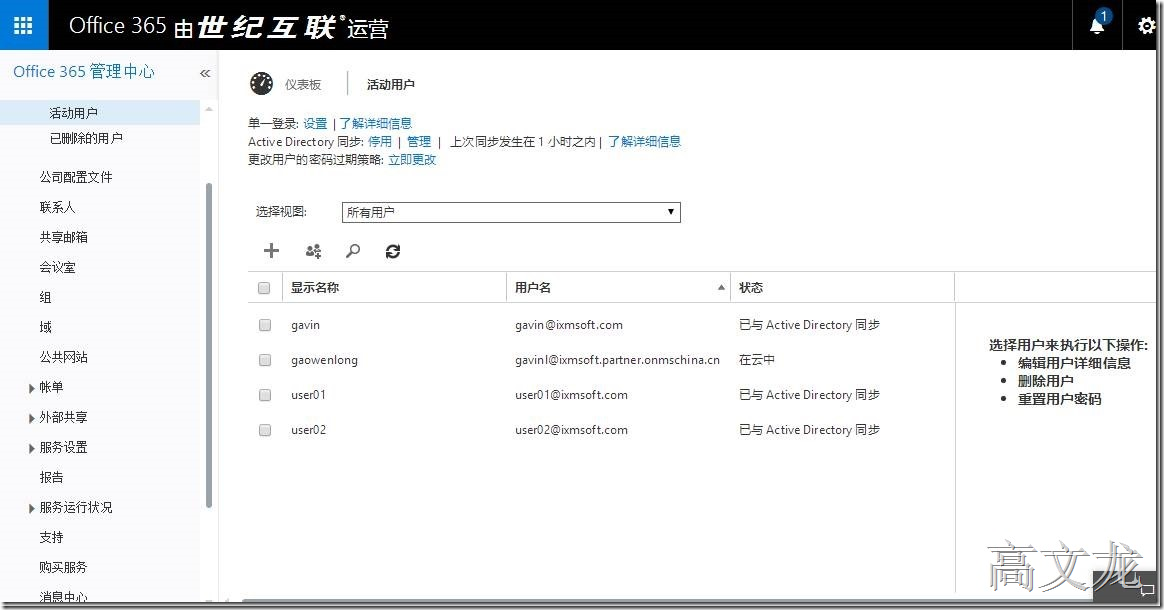Open 域 in the sidebar
1164x610 pixels.
45,327
